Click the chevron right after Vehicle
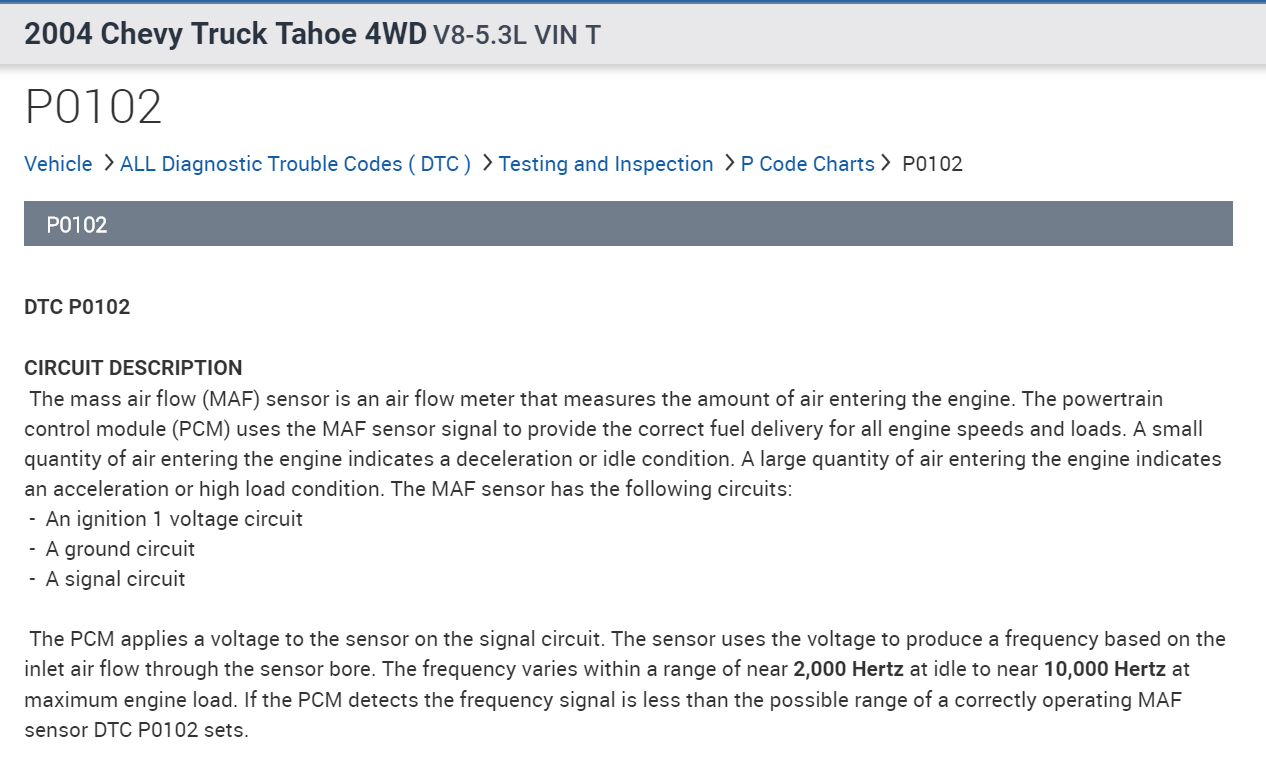This screenshot has width=1266, height=766. [108, 164]
